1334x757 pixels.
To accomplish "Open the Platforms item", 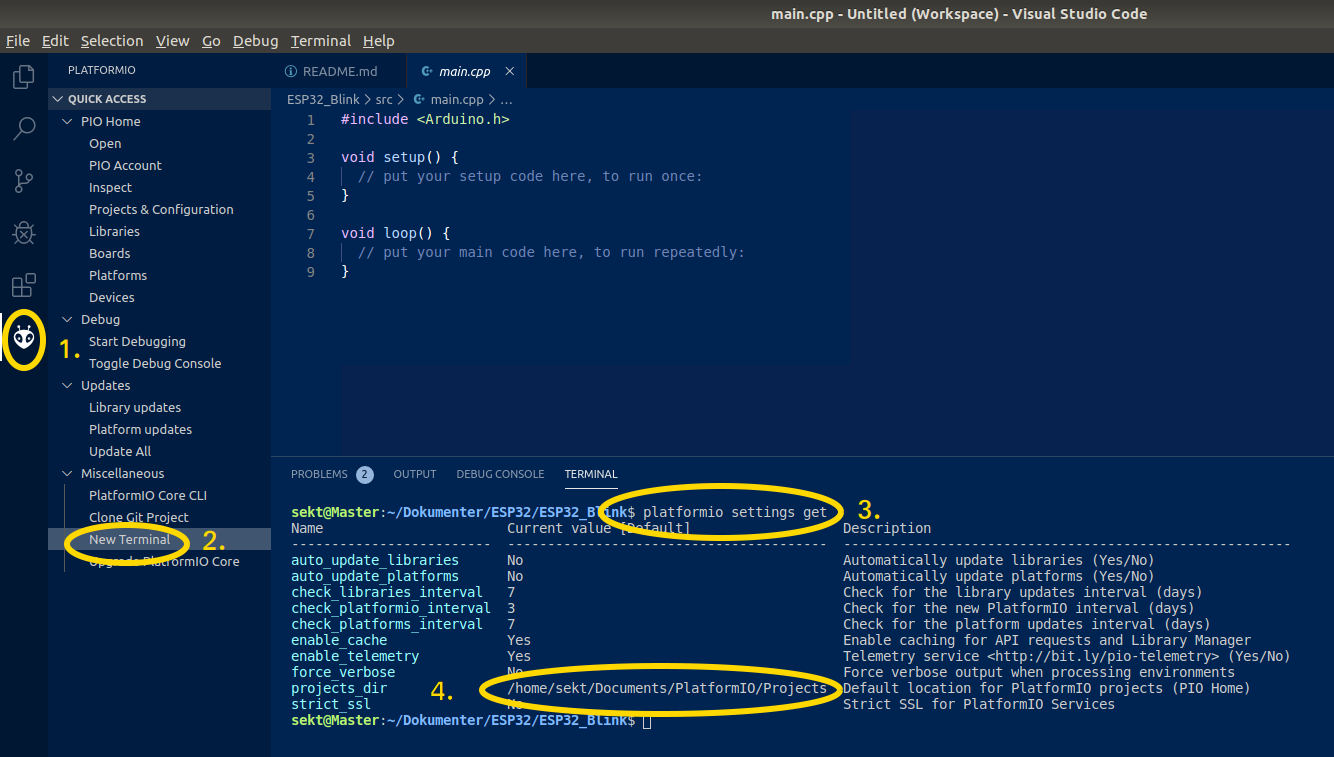I will point(118,275).
